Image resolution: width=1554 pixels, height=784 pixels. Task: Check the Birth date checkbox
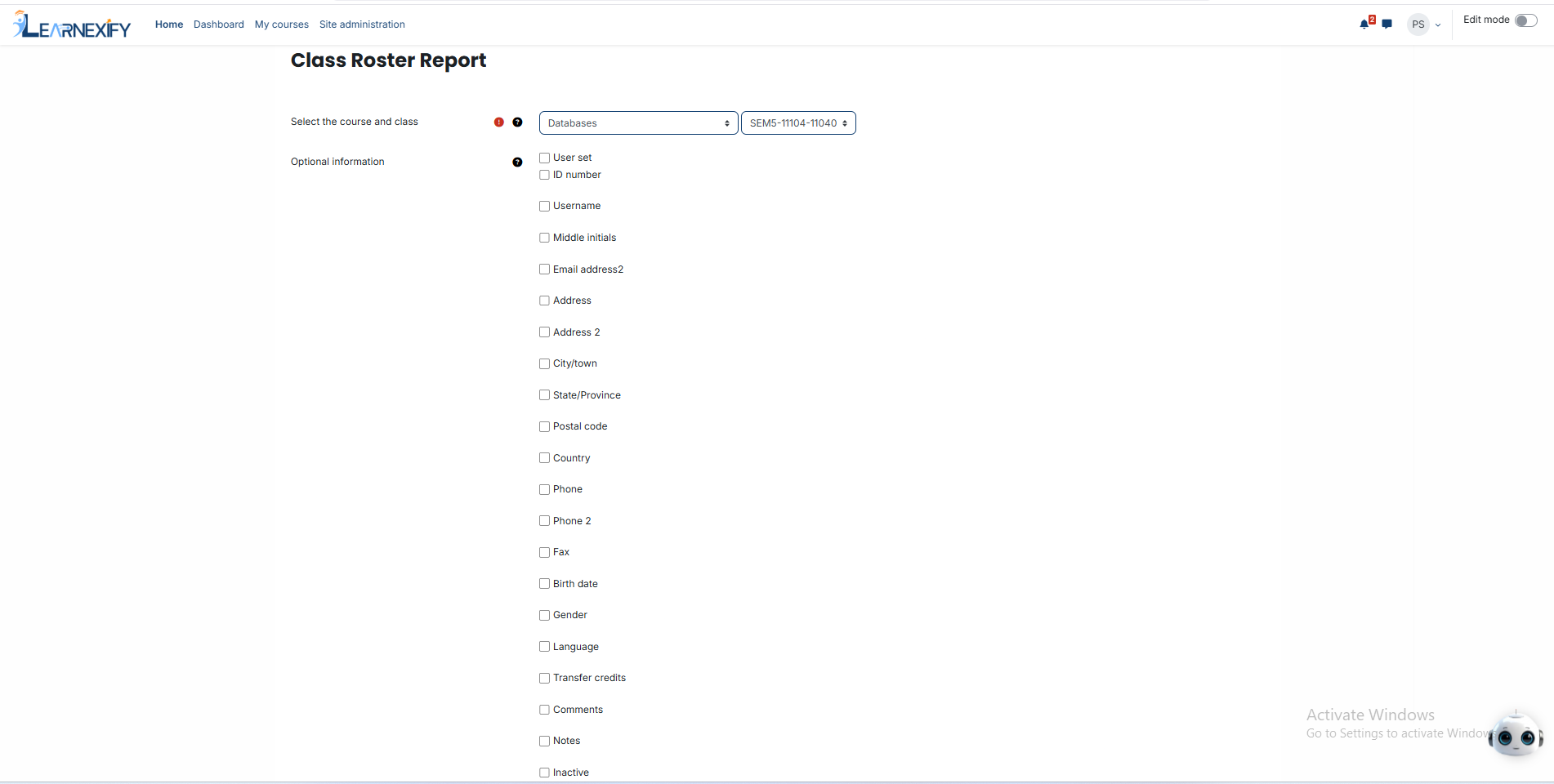point(544,583)
